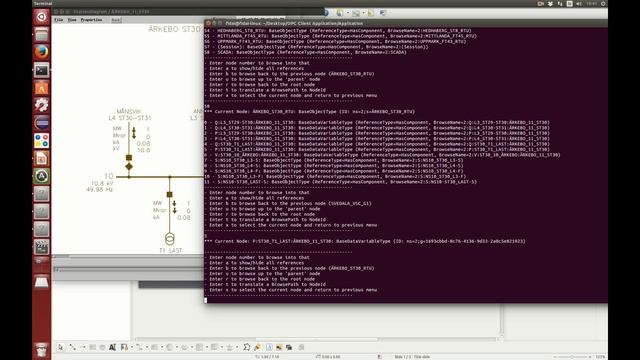Launch Firefox from the dock
Viewport: 640px width, 360px height.
(x=41, y=52)
